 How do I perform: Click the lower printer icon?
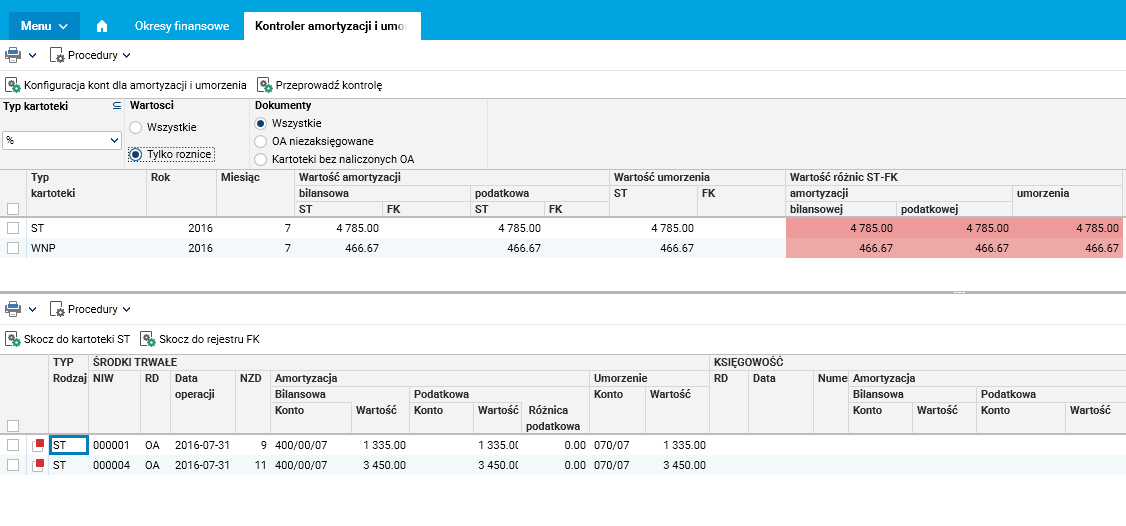[13, 309]
